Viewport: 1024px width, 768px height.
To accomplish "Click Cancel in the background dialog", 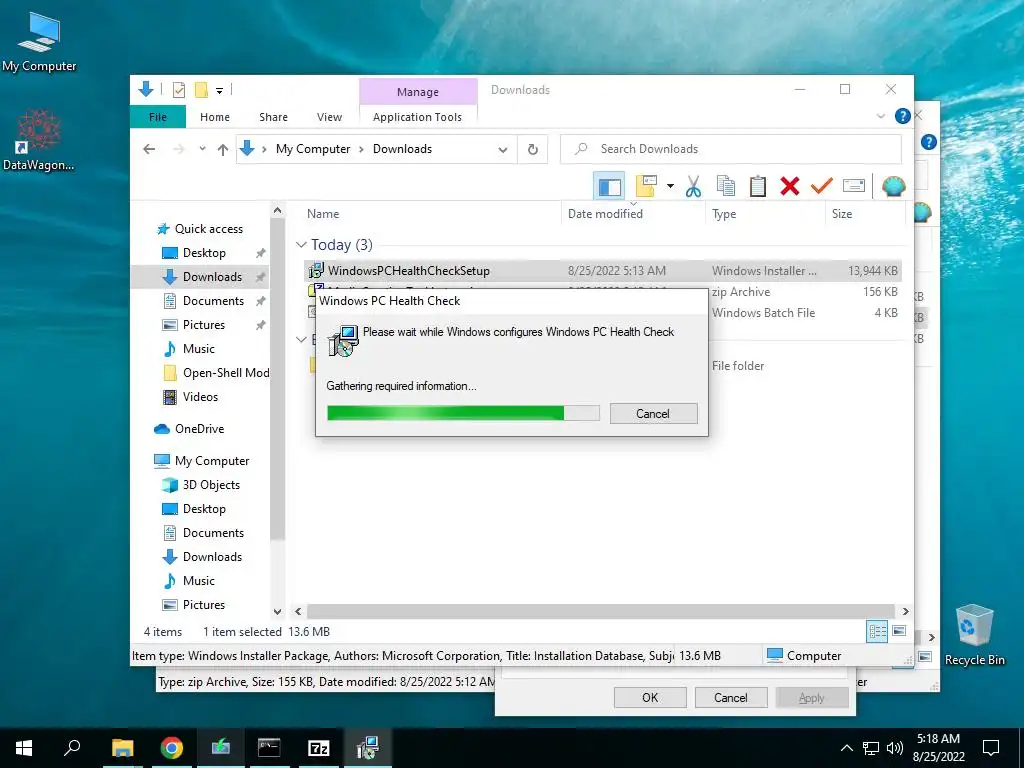I will click(x=731, y=697).
